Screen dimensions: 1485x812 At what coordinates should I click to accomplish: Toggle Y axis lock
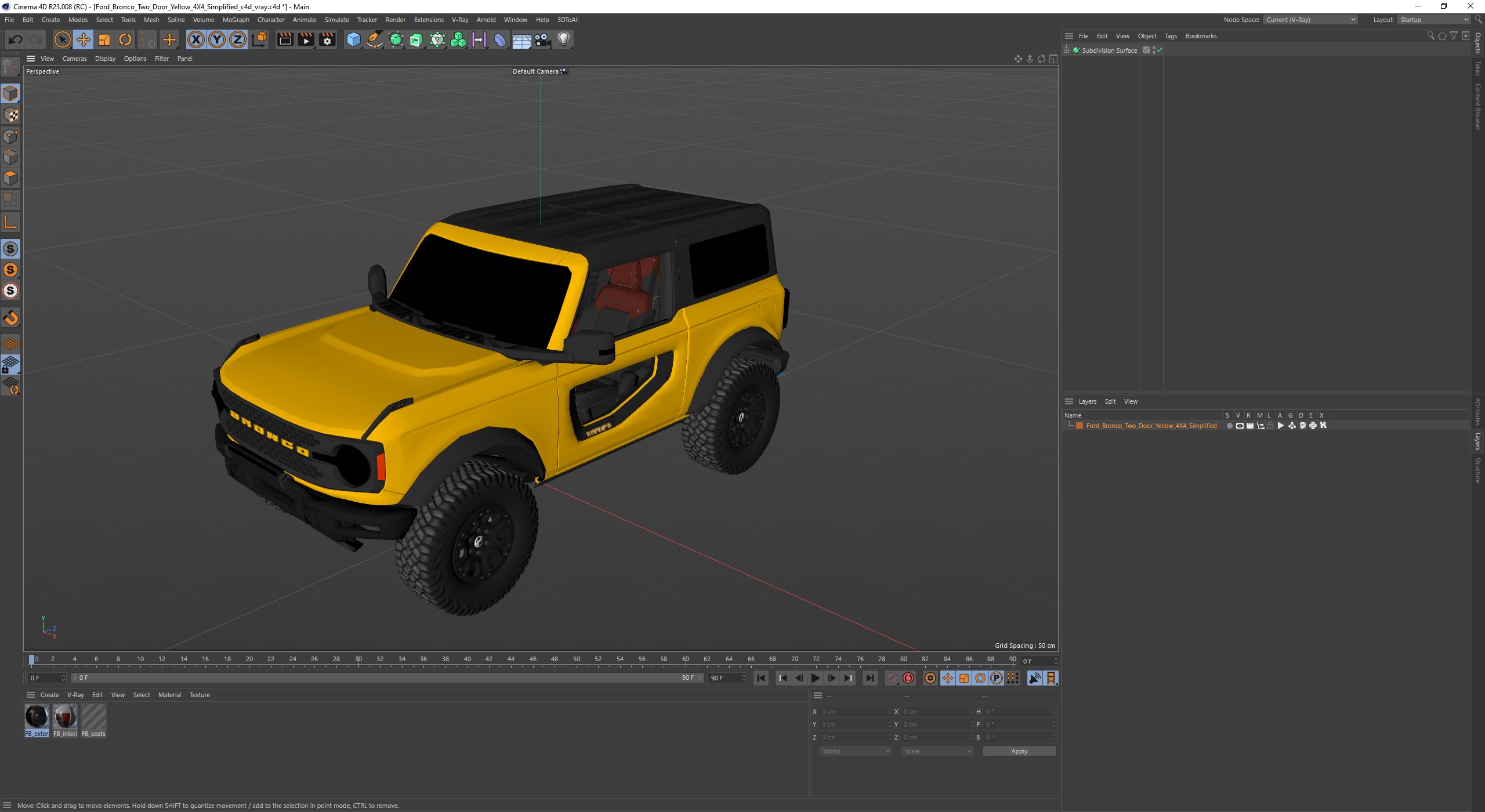(x=217, y=39)
